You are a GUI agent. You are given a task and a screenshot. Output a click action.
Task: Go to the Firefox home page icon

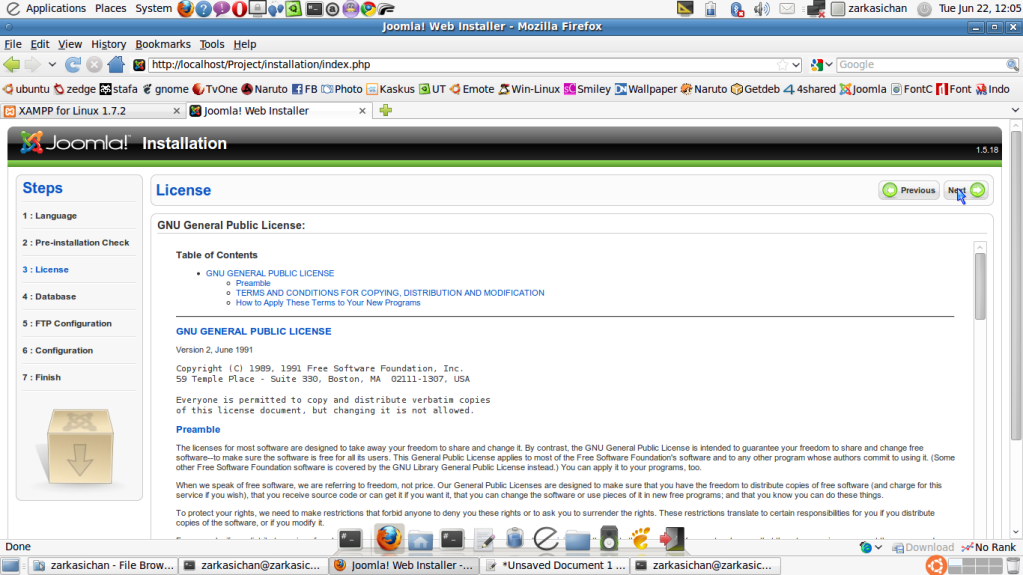(x=116, y=65)
